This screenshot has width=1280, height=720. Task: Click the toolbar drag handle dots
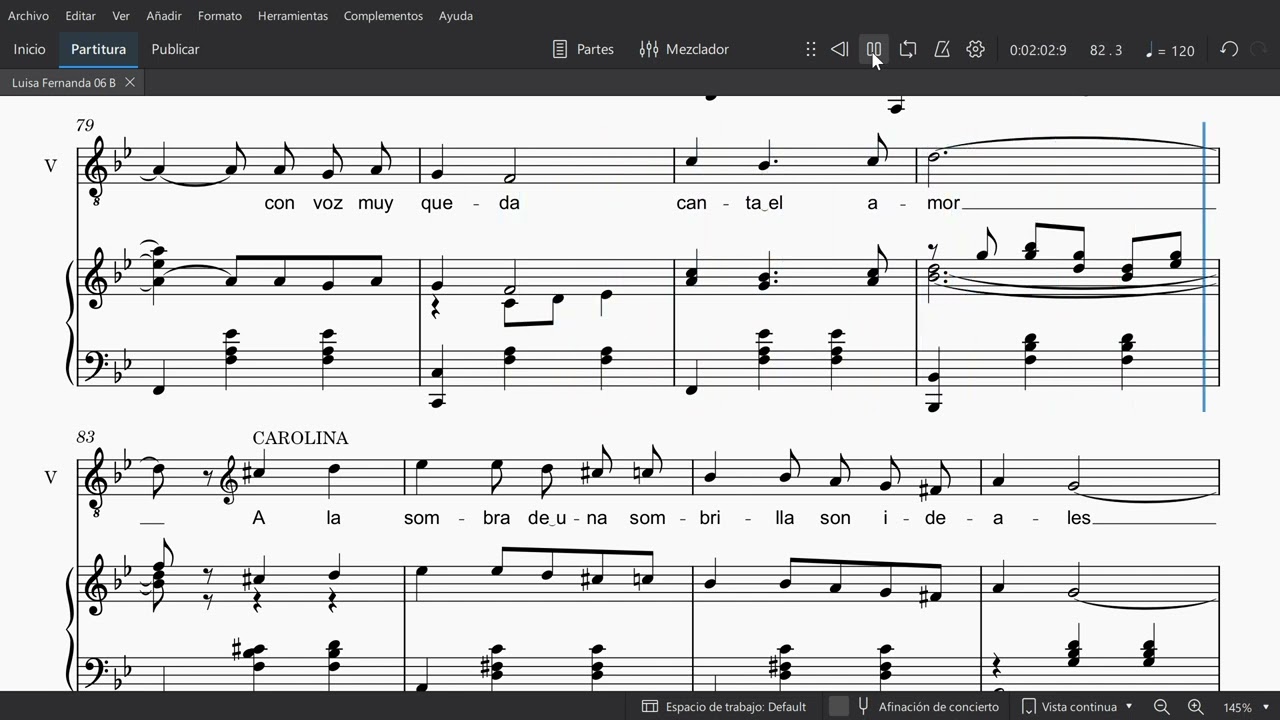click(x=811, y=49)
